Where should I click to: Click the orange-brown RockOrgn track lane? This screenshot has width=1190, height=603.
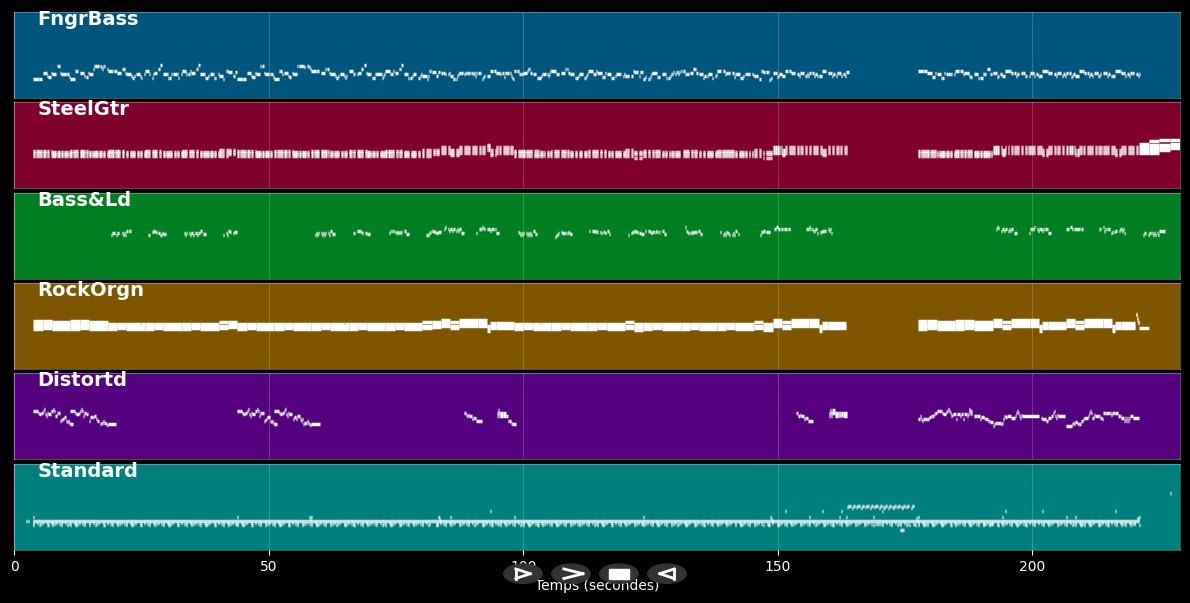point(600,350)
